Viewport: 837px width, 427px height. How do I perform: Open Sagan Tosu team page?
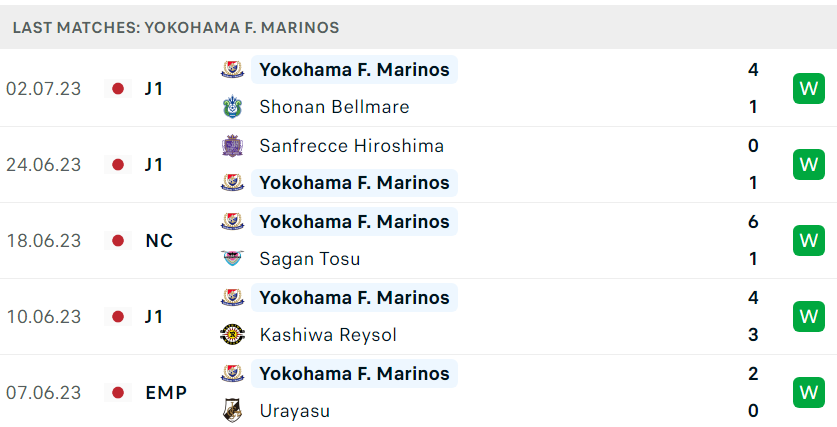[310, 259]
